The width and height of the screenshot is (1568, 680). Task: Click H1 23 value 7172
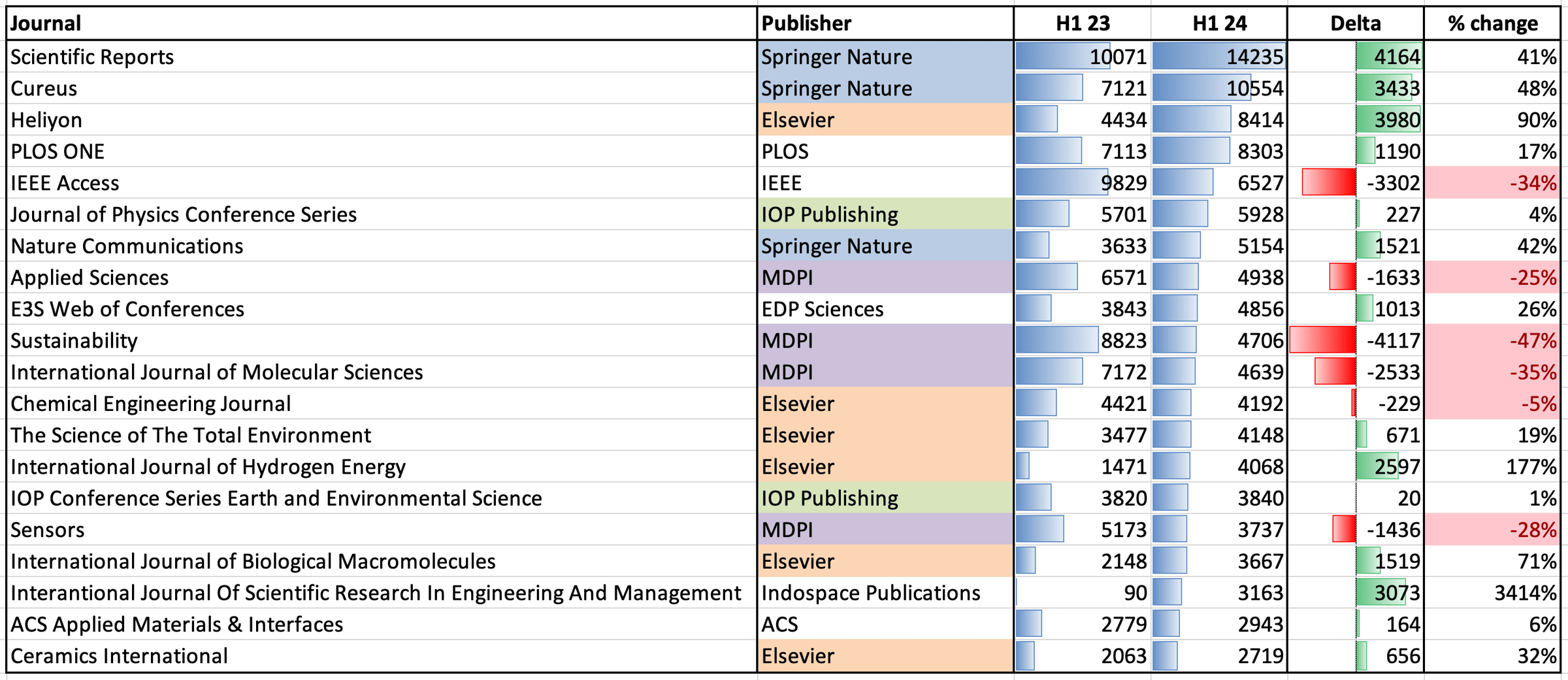point(1083,372)
